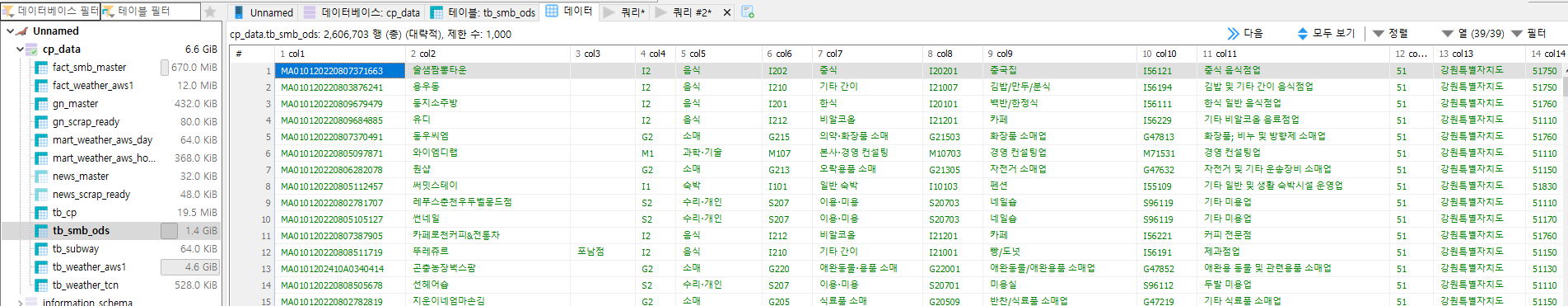This screenshot has width=1568, height=306.
Task: Click the row count summary text
Action: tap(371, 34)
